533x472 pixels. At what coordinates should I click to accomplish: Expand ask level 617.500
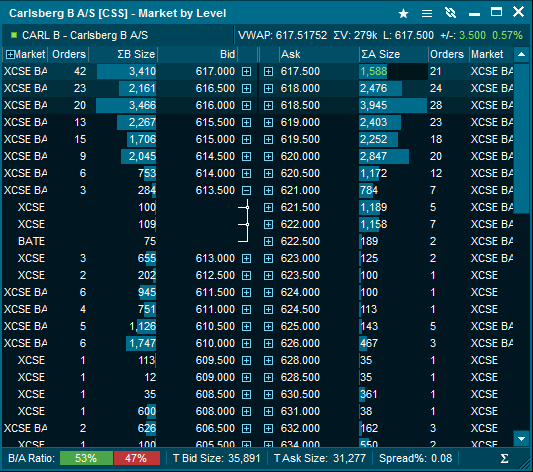pyautogui.click(x=269, y=71)
